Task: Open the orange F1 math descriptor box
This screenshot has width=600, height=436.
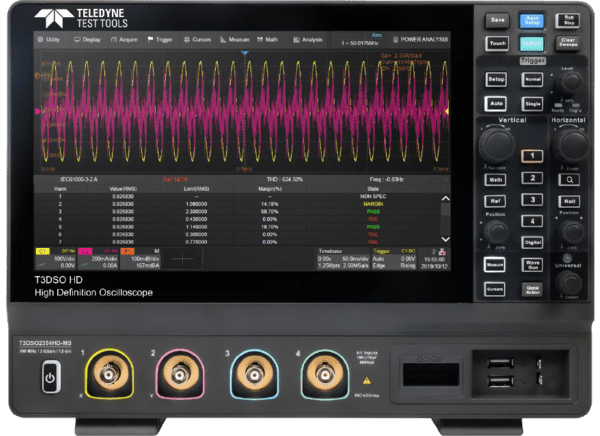Action: click(x=140, y=259)
